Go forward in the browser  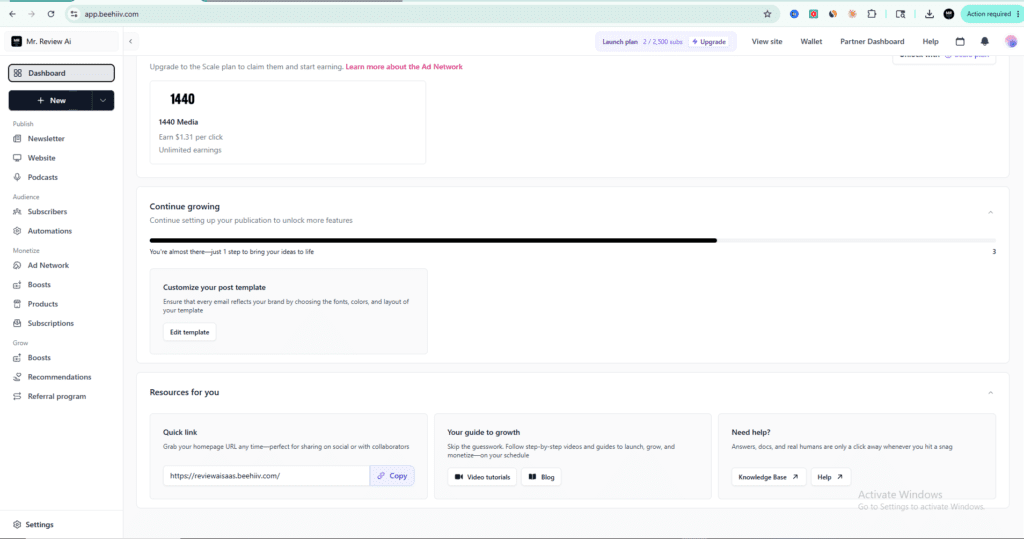tap(31, 14)
